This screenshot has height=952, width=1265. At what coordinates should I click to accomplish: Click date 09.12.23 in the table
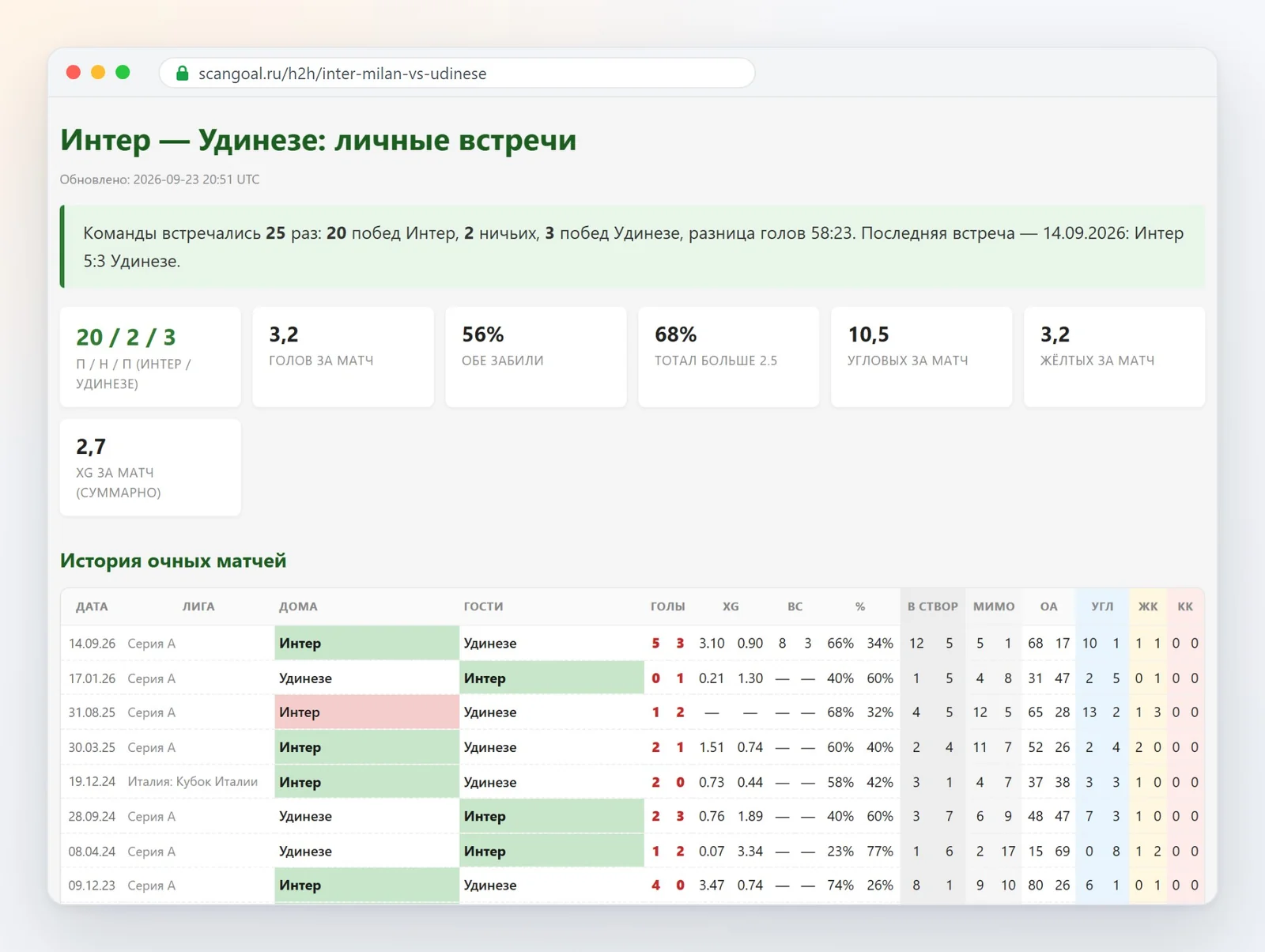coord(92,886)
